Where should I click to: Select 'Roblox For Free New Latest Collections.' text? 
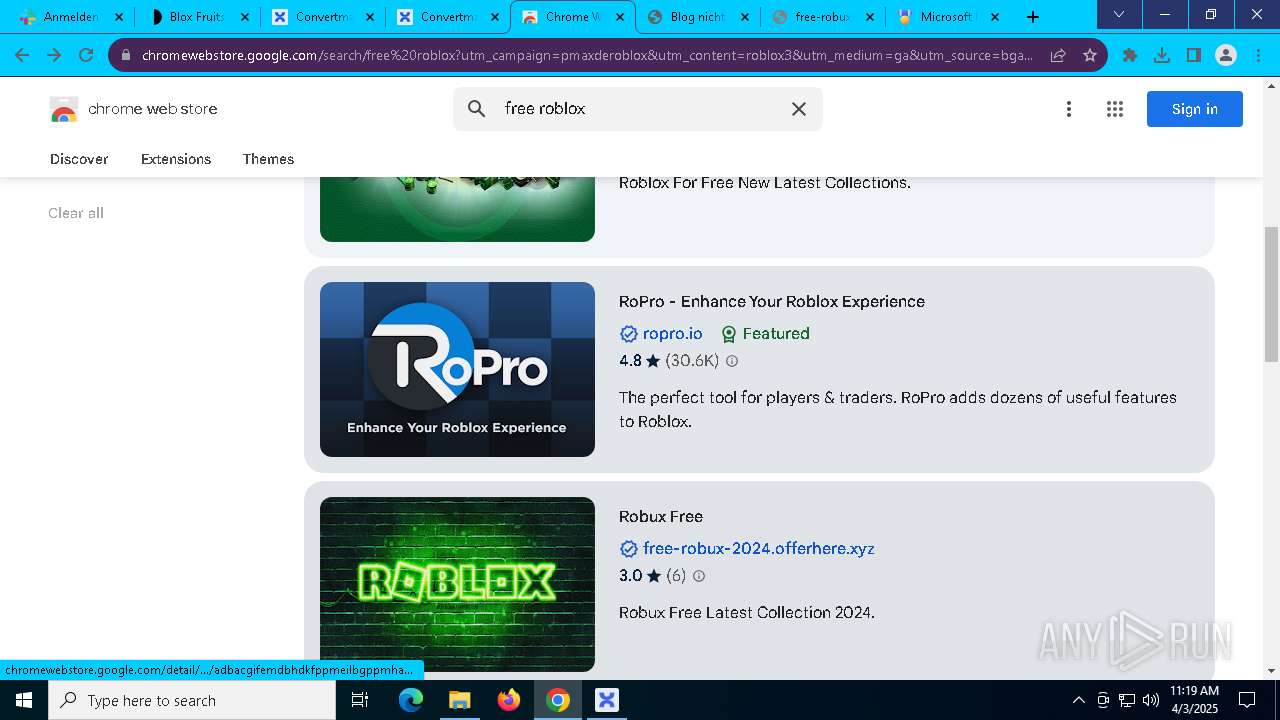point(765,183)
